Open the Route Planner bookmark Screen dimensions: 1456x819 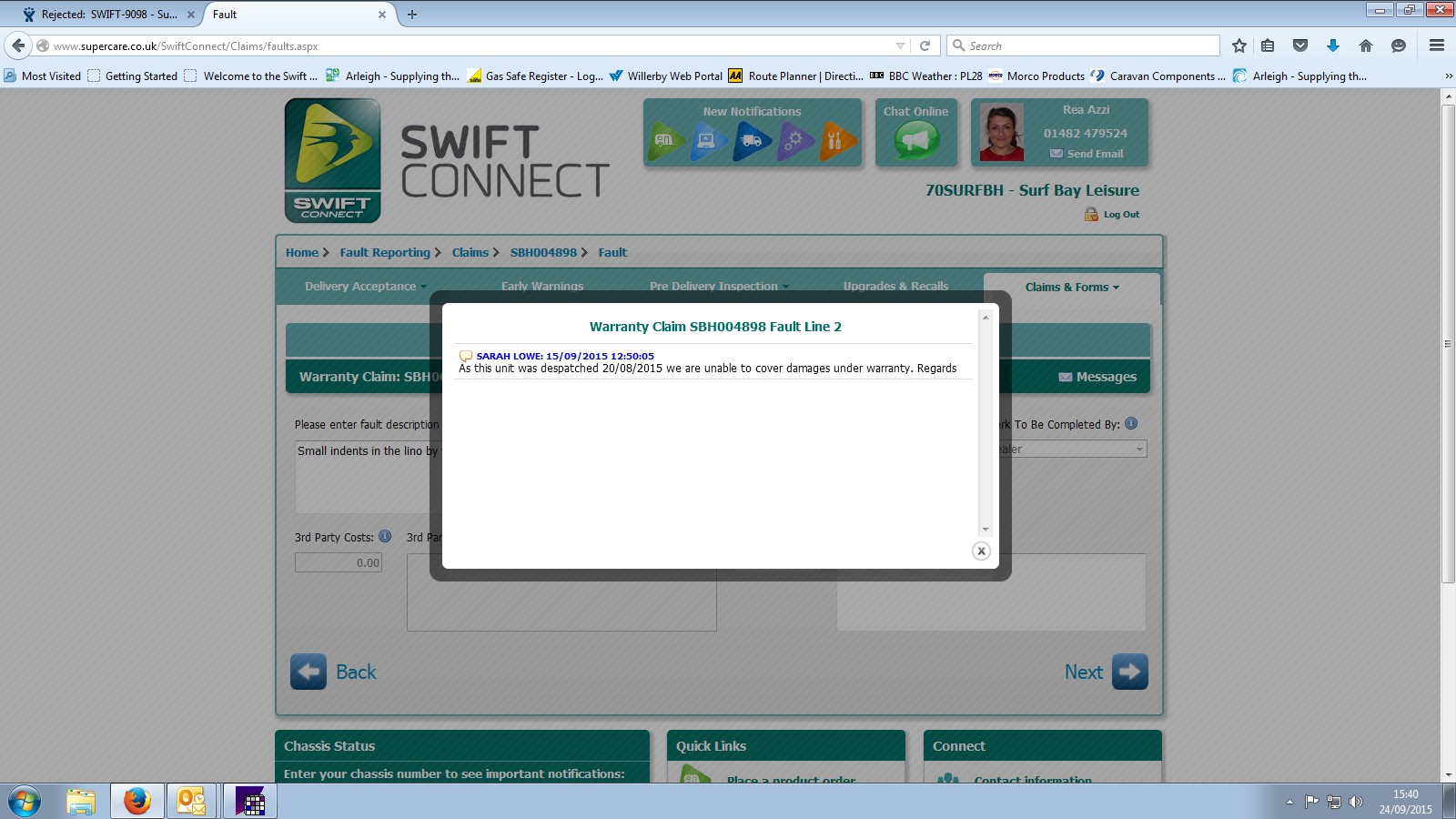click(x=796, y=76)
